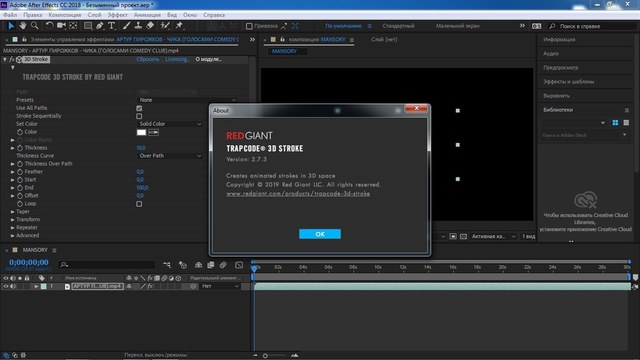Select the Unified Camera tool
This screenshot has height=360, width=640.
click(61, 26)
